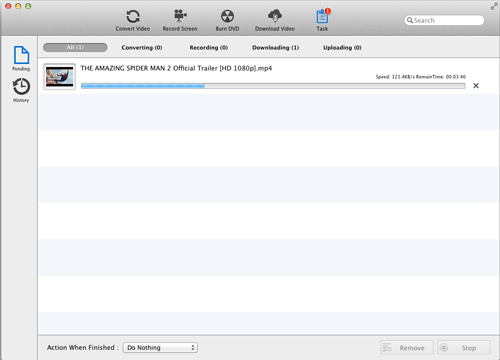This screenshot has height=360, width=500.
Task: Click the download progress bar
Action: 273,86
